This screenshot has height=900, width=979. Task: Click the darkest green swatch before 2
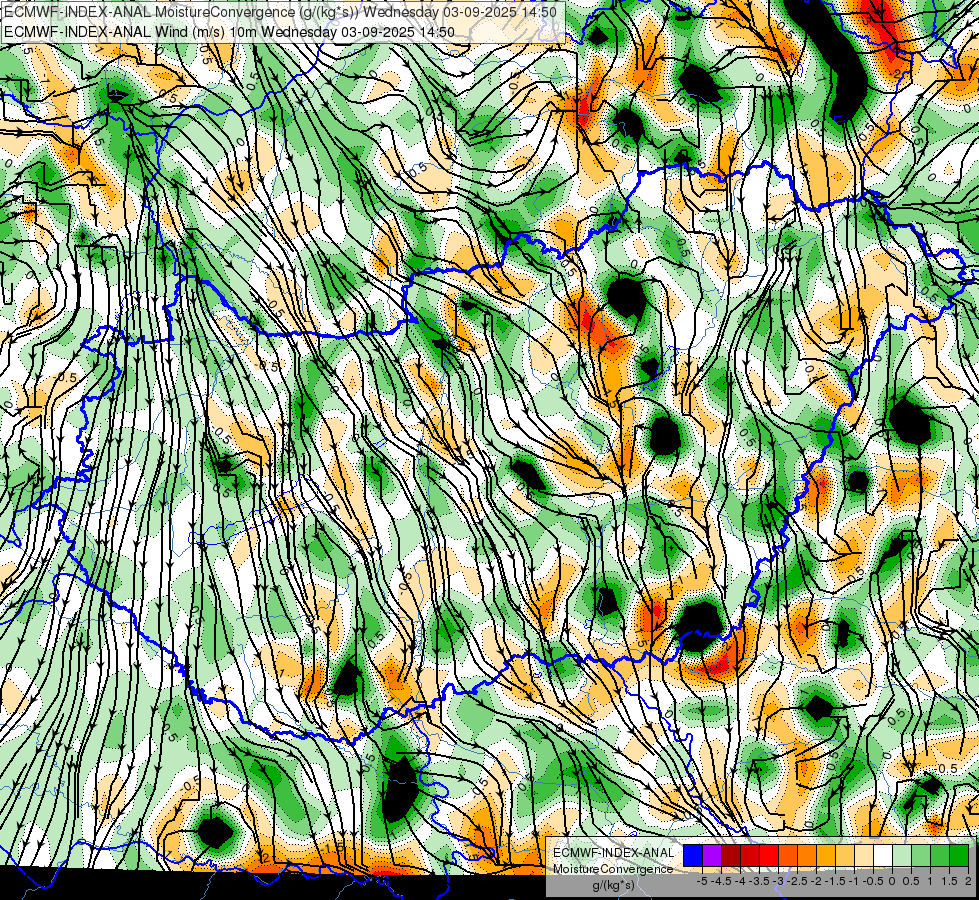(959, 855)
